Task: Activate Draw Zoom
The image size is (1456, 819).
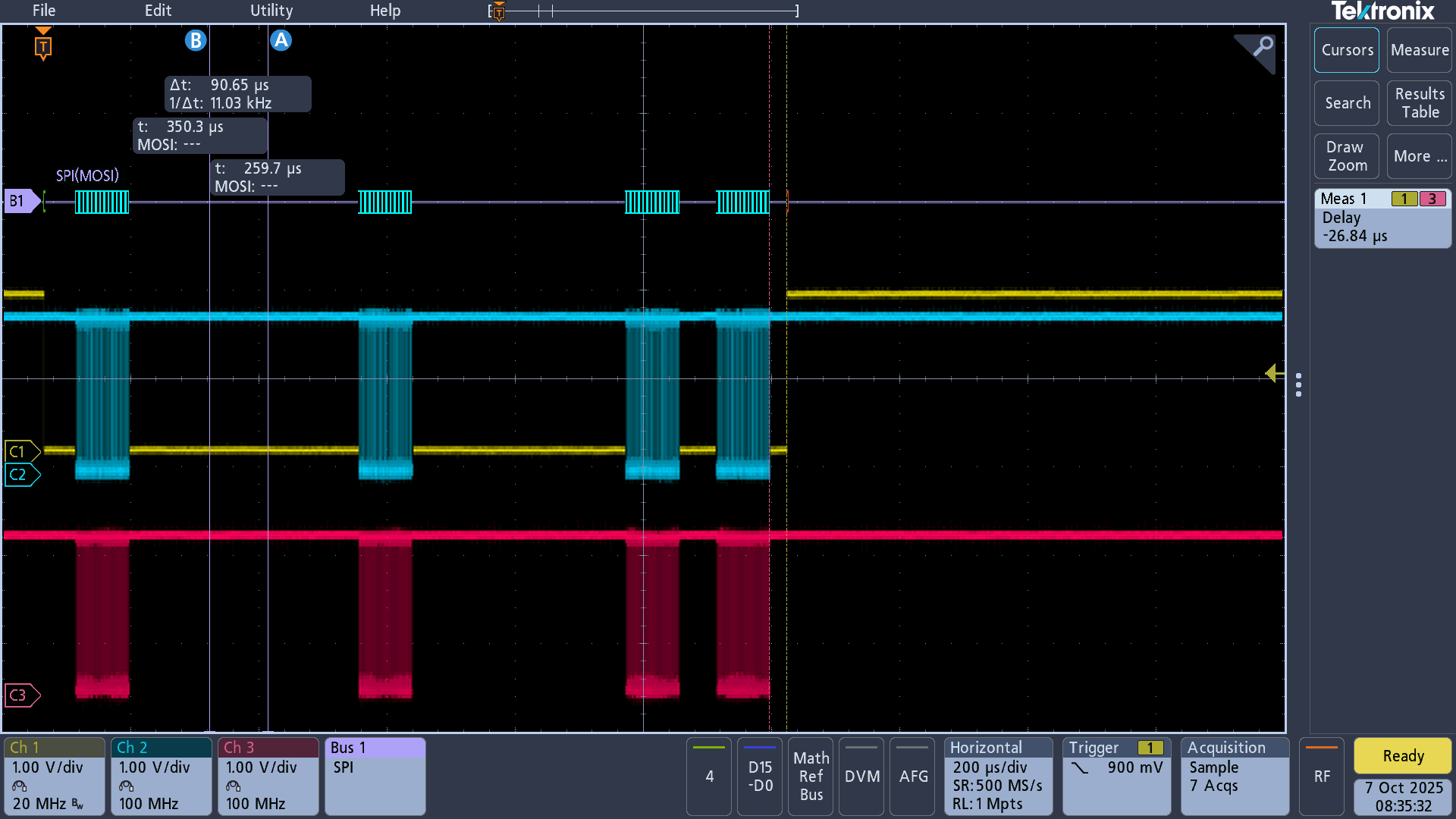Action: 1347,156
